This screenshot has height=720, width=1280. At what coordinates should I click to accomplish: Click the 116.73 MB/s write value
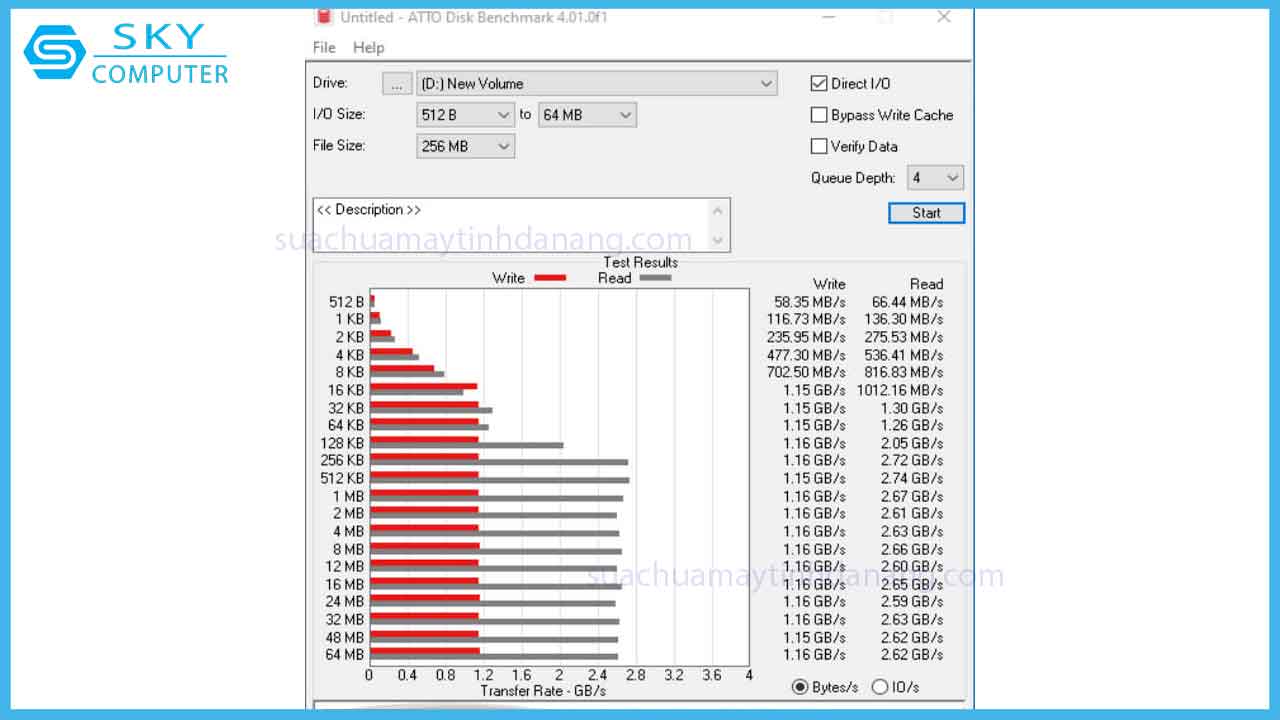806,319
